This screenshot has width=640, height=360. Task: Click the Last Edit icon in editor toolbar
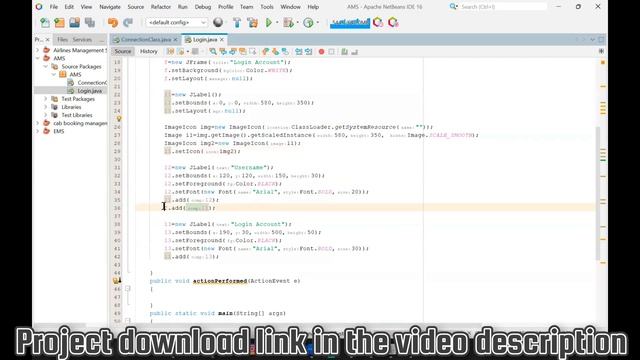pos(171,51)
